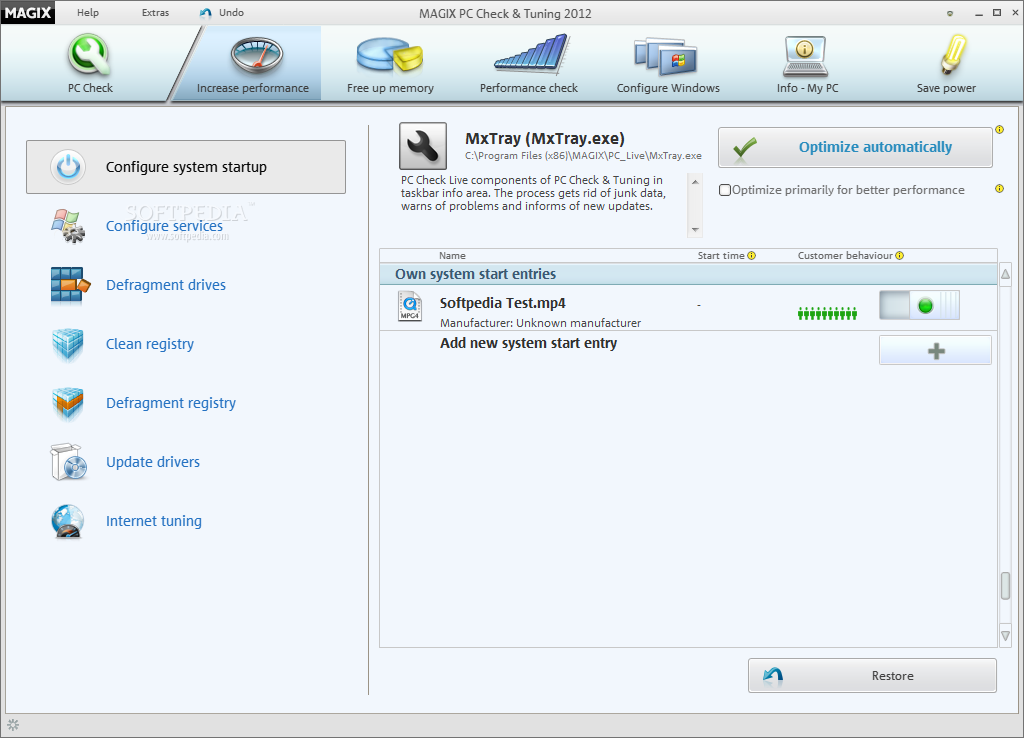1024x738 pixels.
Task: Enable Optimize primarily for better performance checkbox
Action: tap(725, 190)
